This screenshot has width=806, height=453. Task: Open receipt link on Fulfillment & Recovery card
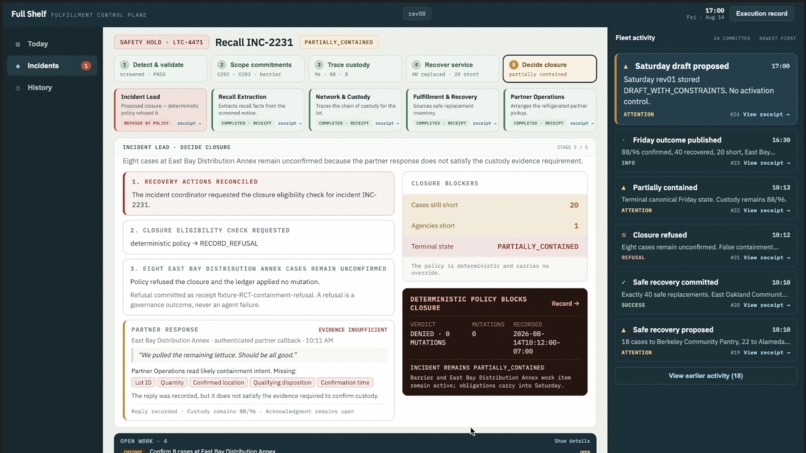485,123
